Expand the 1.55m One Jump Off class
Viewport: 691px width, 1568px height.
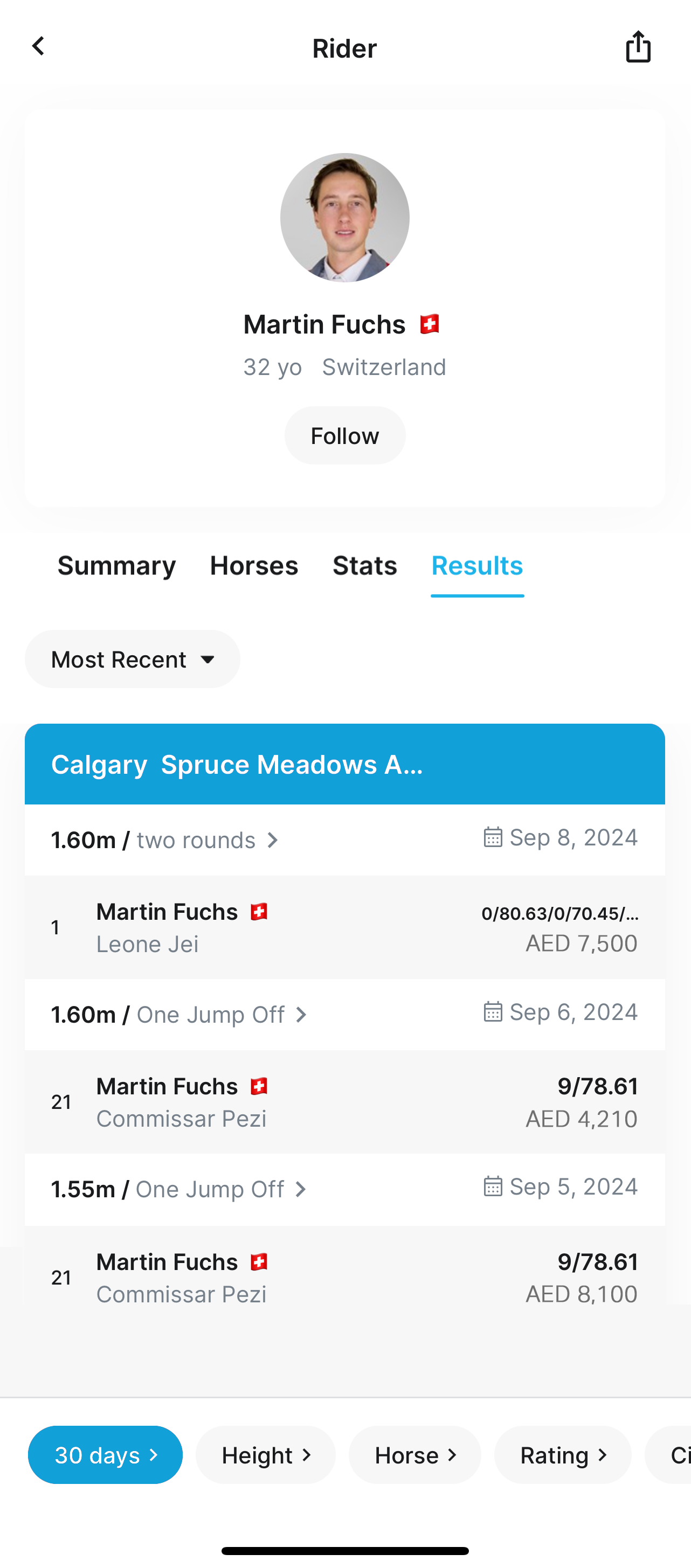179,1189
